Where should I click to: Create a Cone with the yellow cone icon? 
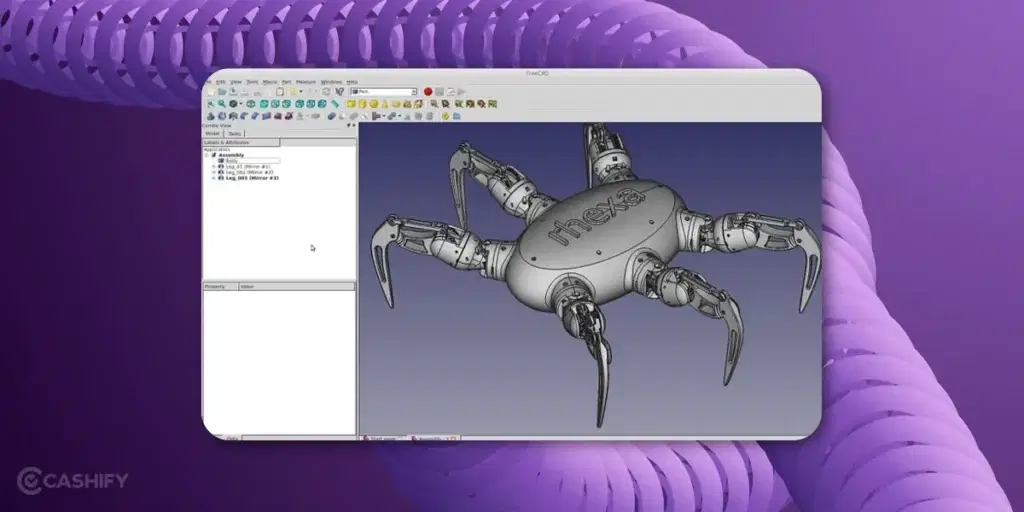pos(385,104)
